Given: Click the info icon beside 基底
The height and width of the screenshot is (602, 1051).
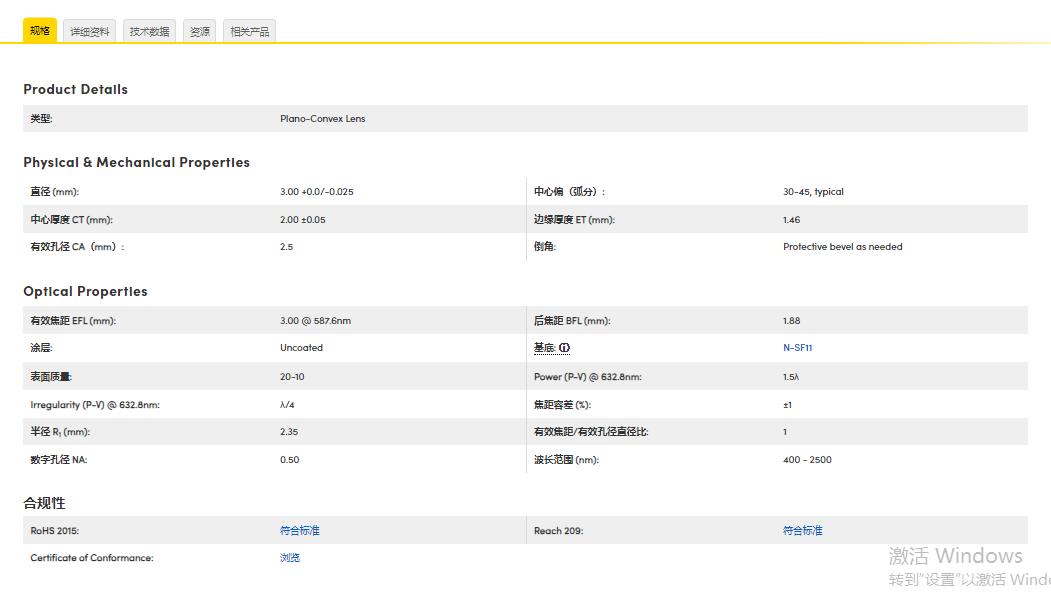Looking at the screenshot, I should coord(565,348).
